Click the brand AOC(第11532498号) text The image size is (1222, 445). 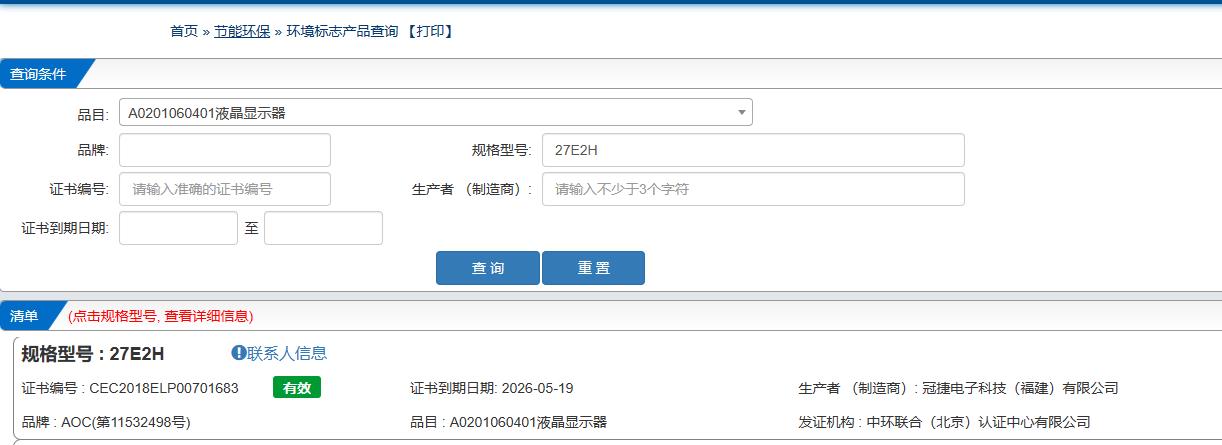point(125,422)
